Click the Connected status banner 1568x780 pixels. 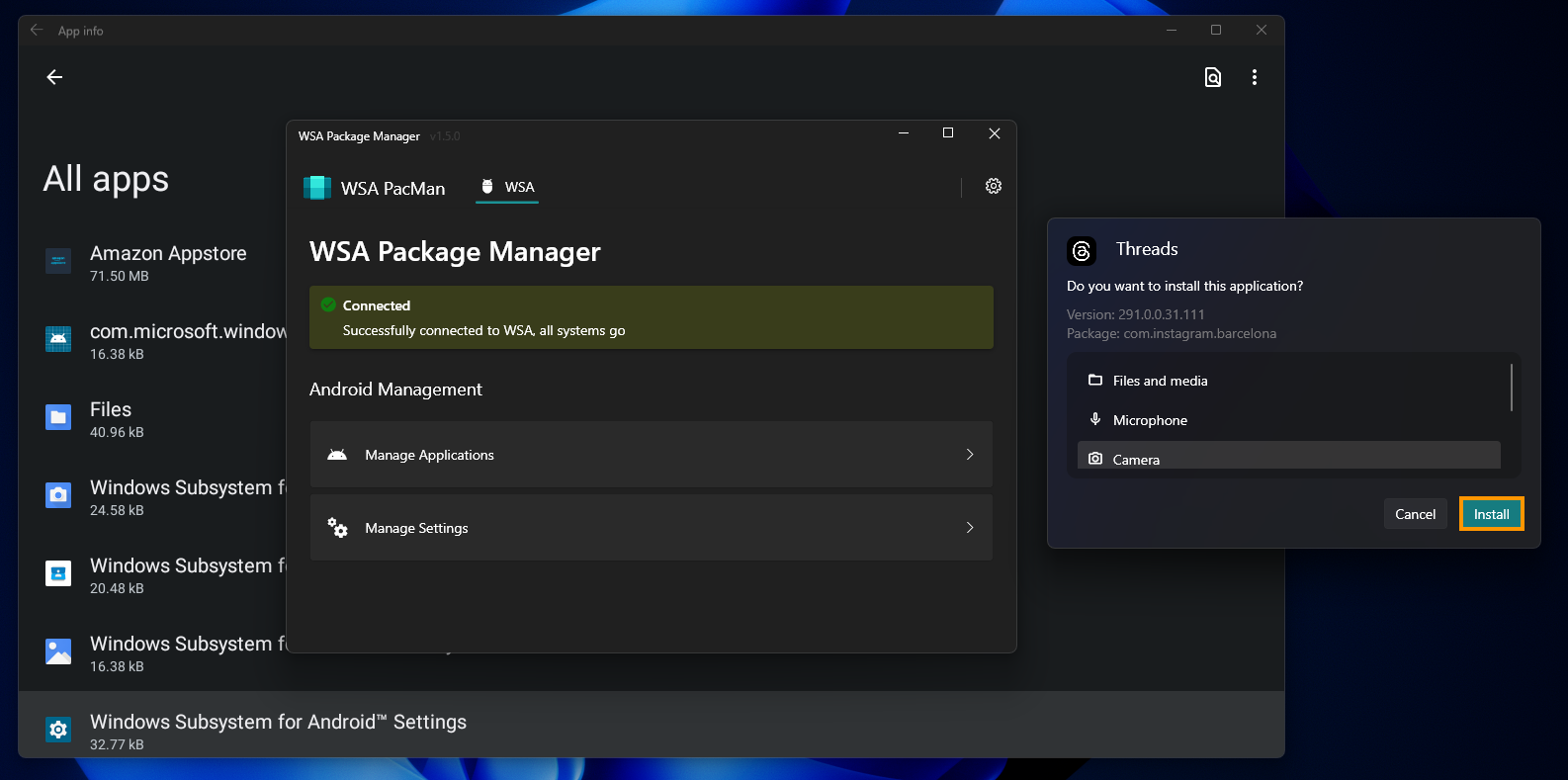tap(652, 317)
